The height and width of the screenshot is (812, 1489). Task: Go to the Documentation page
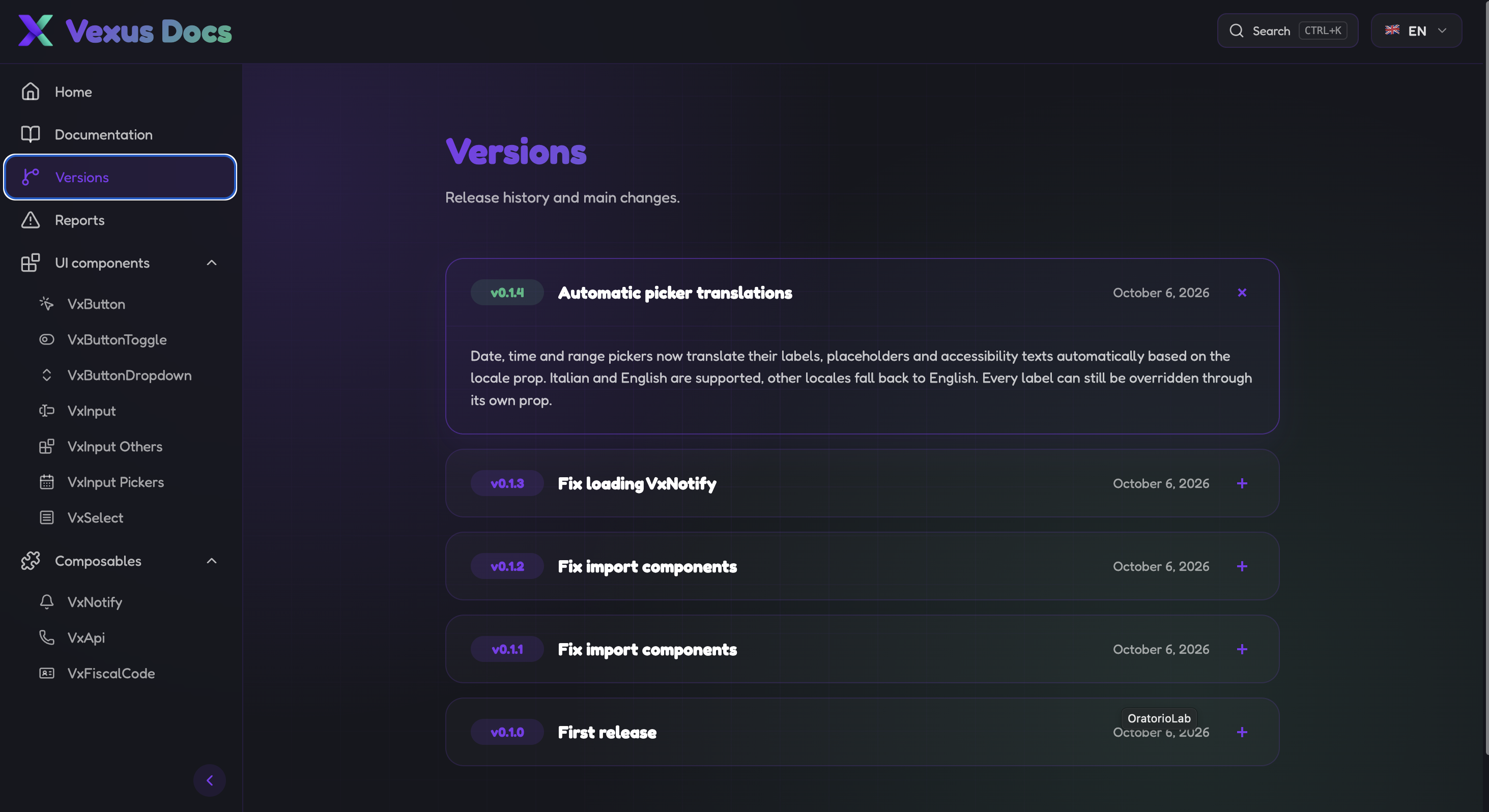[x=120, y=134]
